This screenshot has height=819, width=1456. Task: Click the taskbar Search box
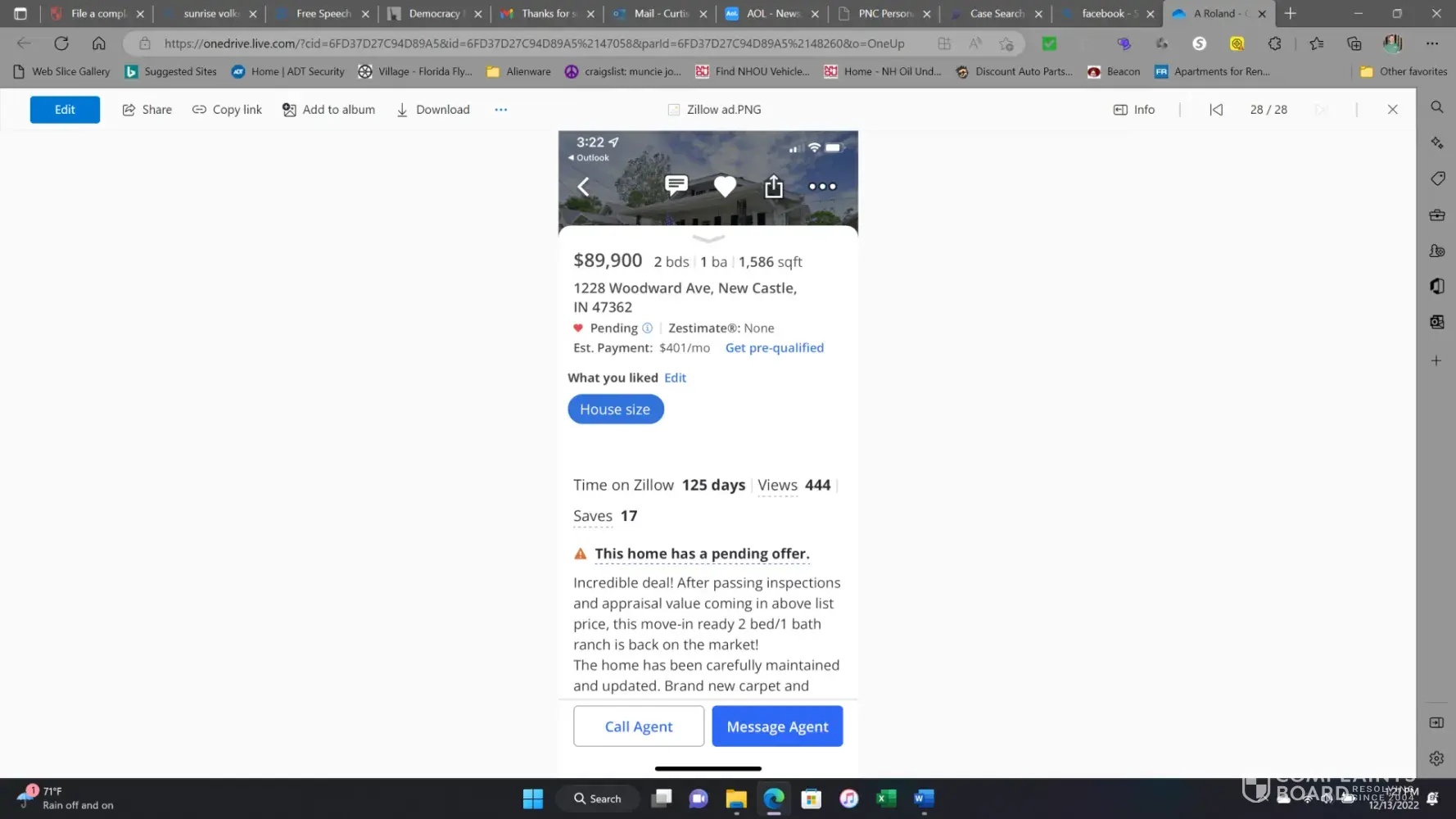[598, 799]
